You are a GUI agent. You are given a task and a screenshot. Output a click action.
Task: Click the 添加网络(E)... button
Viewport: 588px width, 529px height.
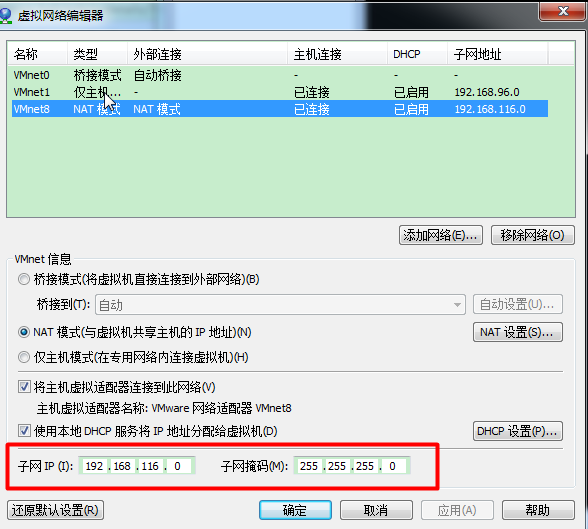(x=441, y=235)
